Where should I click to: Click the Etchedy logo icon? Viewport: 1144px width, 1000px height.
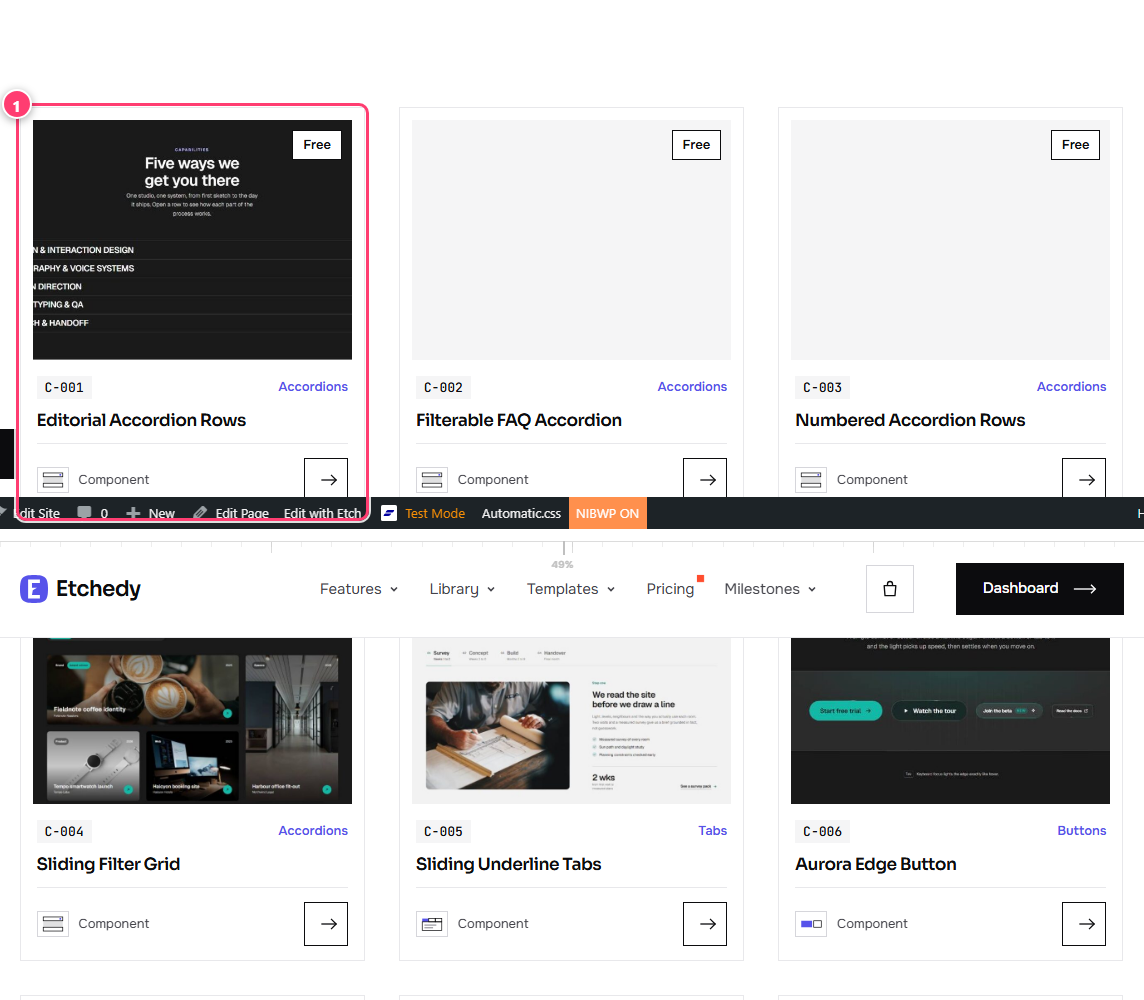point(34,589)
